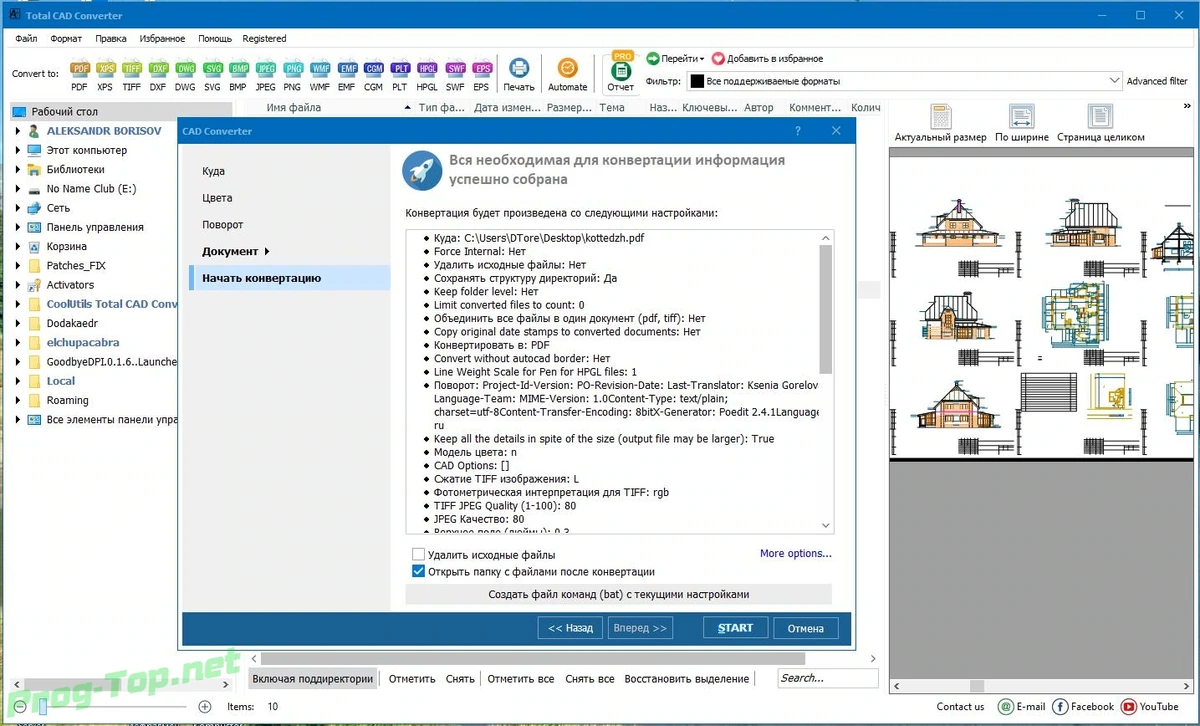
Task: Set preview to Страница целиком
Action: tap(1100, 124)
